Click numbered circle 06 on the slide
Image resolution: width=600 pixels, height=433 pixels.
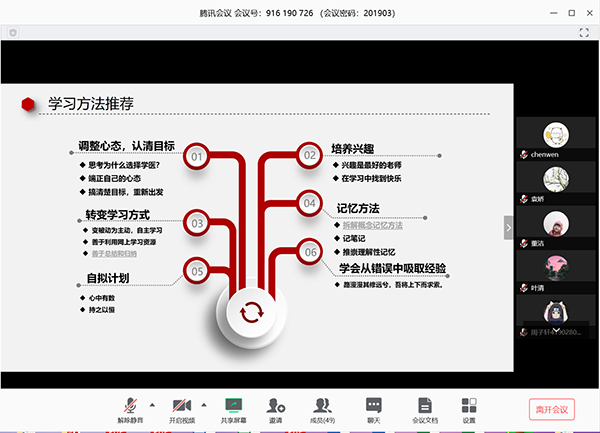[310, 252]
